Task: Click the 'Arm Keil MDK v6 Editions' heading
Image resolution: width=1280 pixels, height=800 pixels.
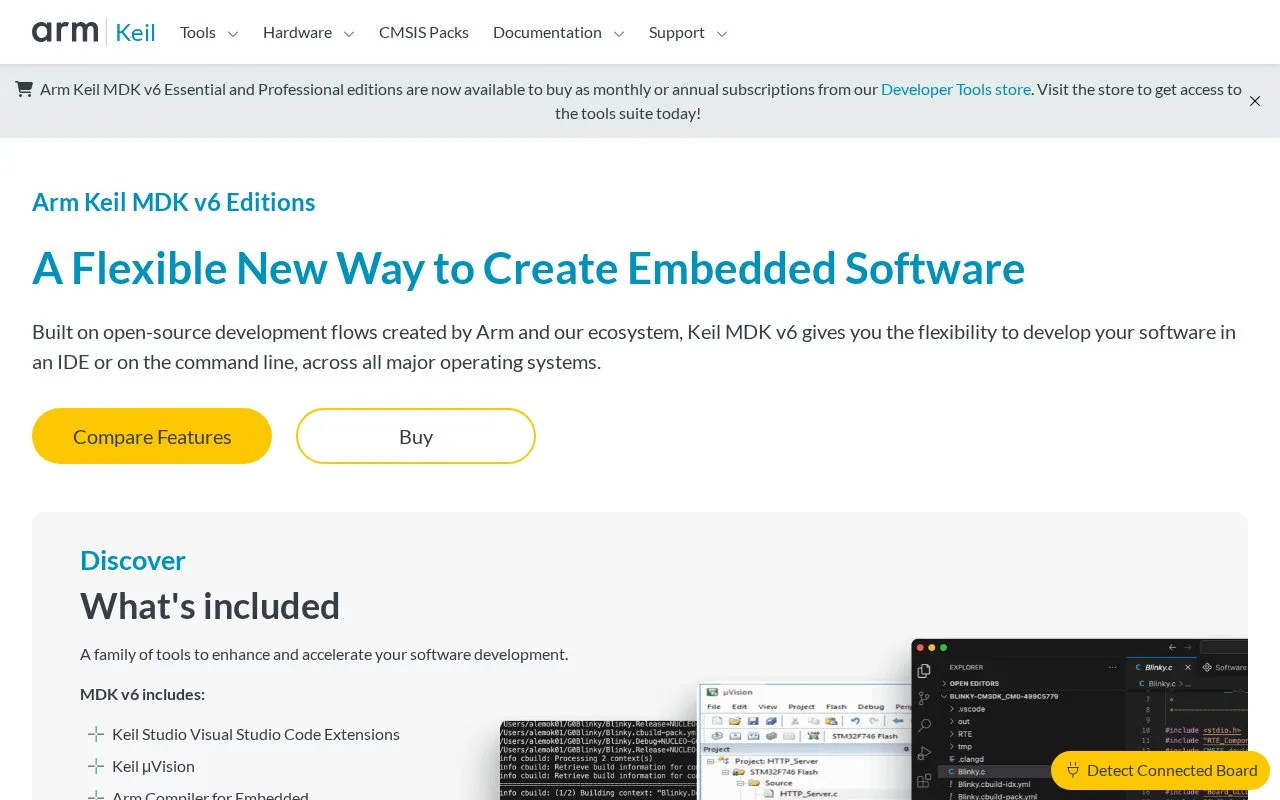Action: (x=174, y=202)
